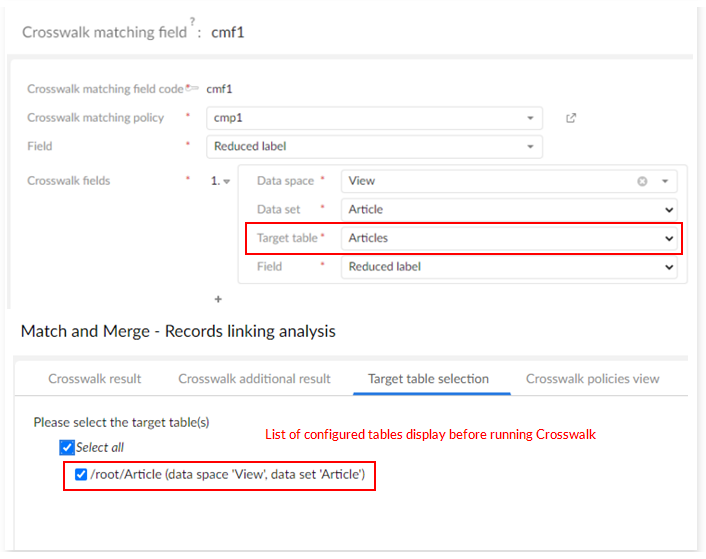The height and width of the screenshot is (559, 706).
Task: Collapse crosswalk field item number 1
Action: (x=226, y=181)
